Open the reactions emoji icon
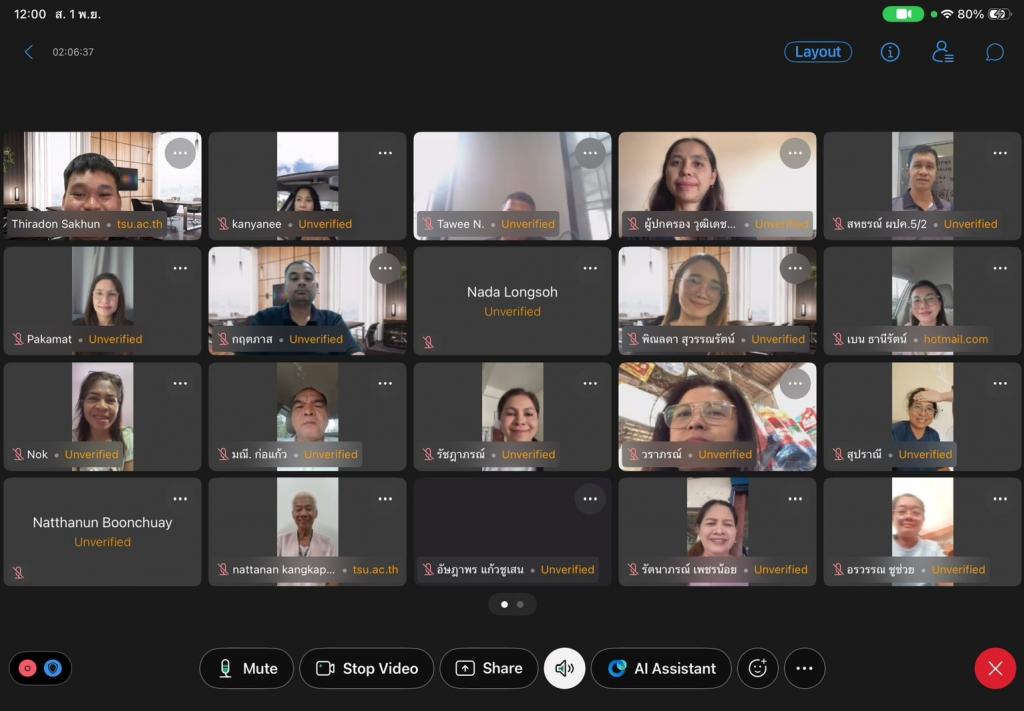 point(757,668)
